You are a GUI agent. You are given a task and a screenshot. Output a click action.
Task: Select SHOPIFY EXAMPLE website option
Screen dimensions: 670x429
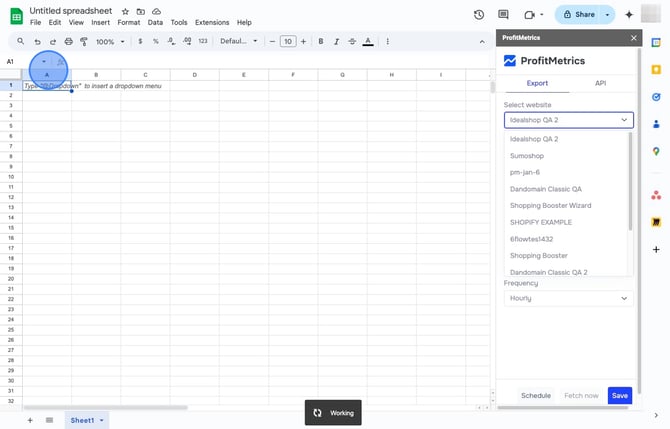pyautogui.click(x=567, y=222)
